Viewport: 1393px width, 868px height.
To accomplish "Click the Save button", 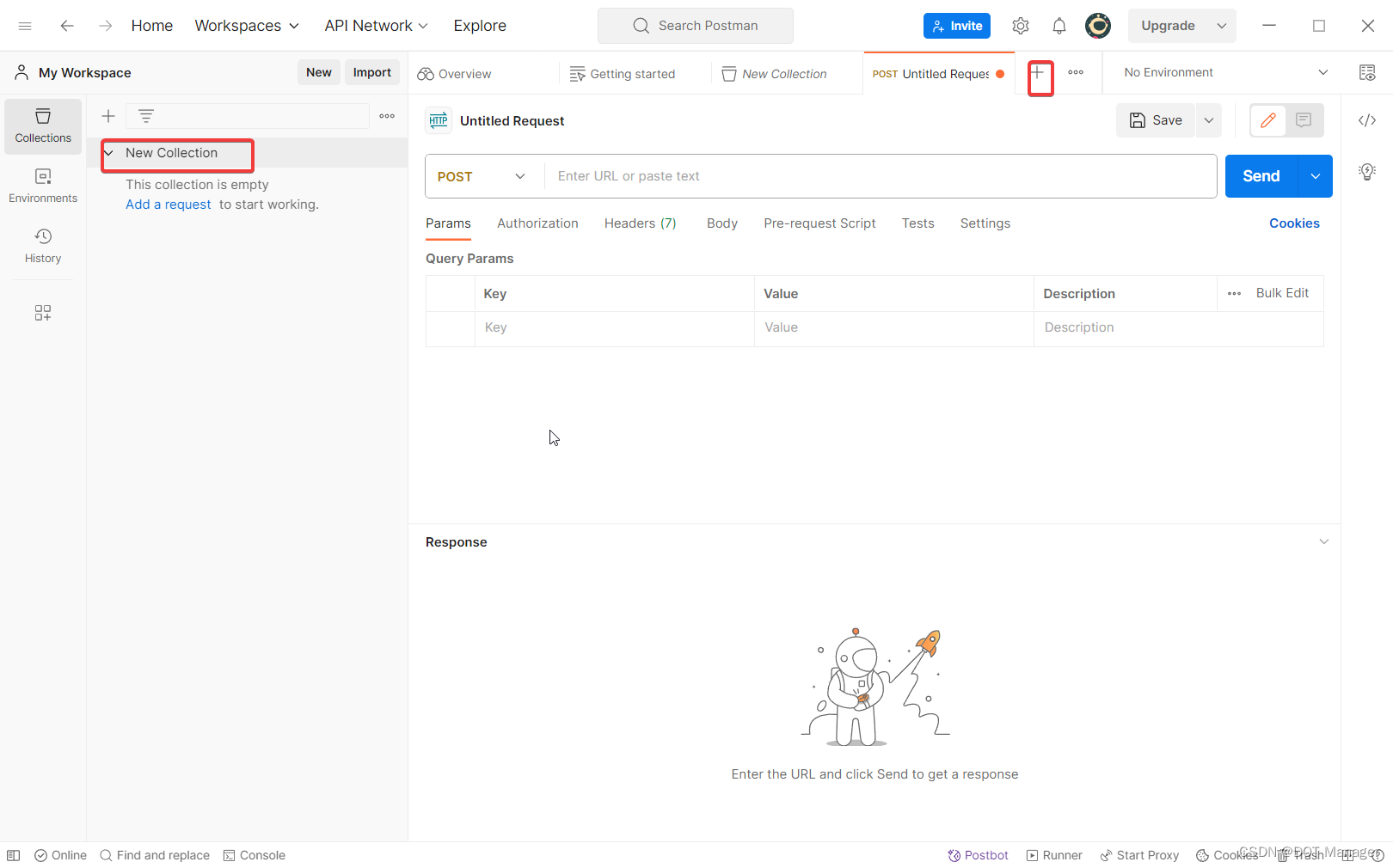I will click(1156, 120).
